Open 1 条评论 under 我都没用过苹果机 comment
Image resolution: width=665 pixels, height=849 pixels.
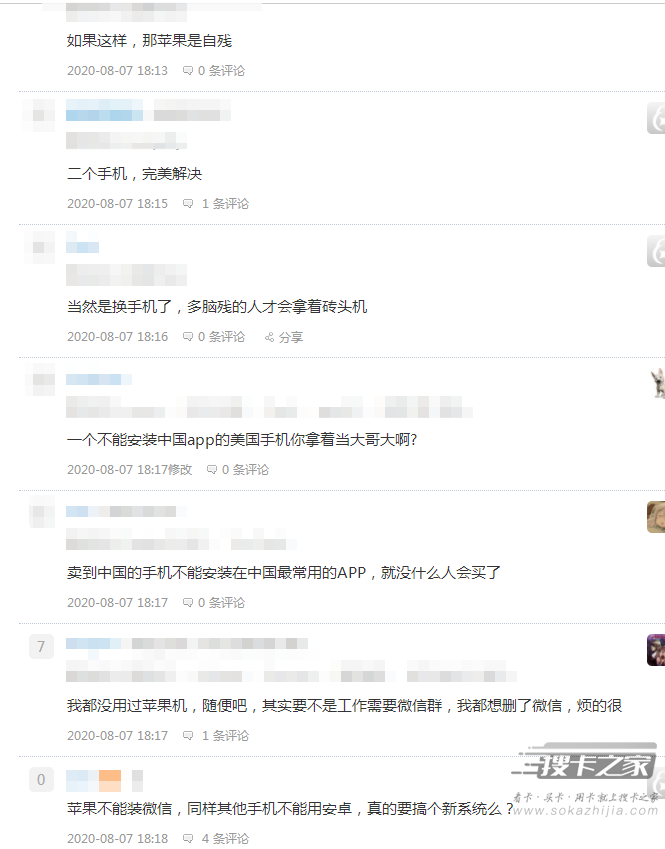coord(225,736)
